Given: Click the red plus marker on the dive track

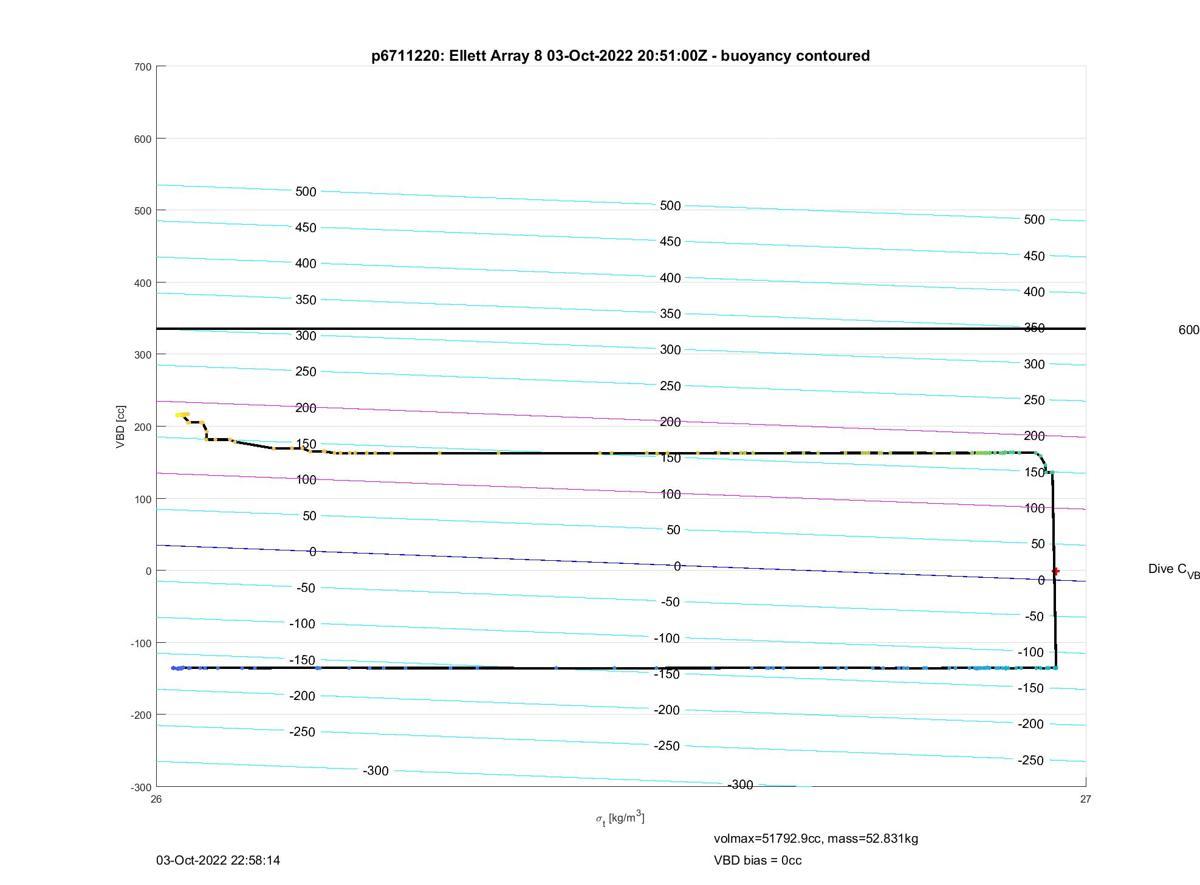Looking at the screenshot, I should coord(1055,571).
